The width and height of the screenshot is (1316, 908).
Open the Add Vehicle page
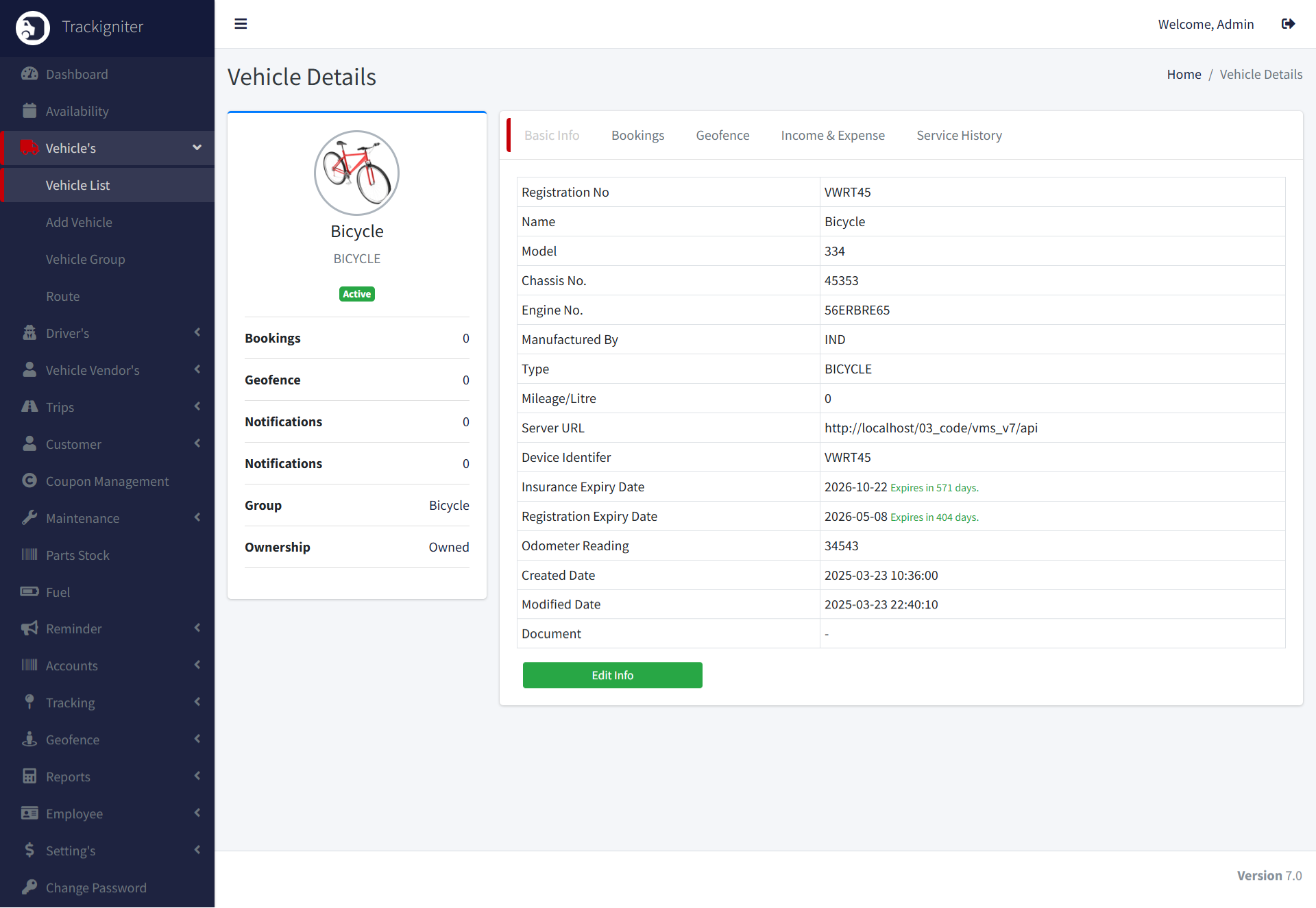pos(79,222)
